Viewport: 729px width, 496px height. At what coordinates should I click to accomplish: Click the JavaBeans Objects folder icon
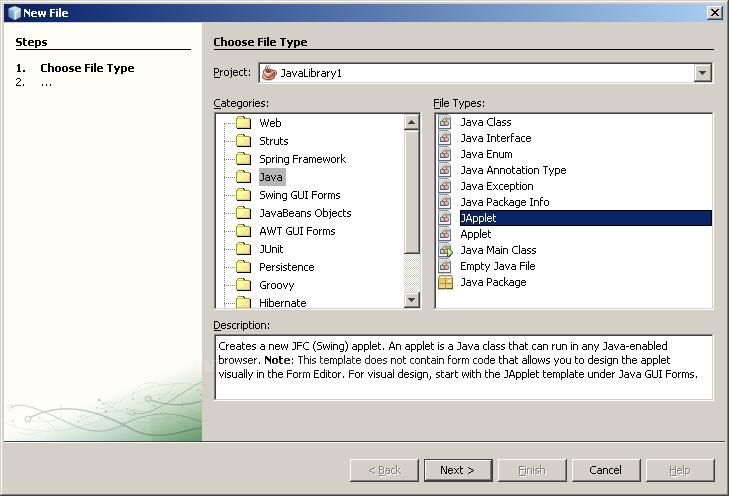click(x=243, y=213)
